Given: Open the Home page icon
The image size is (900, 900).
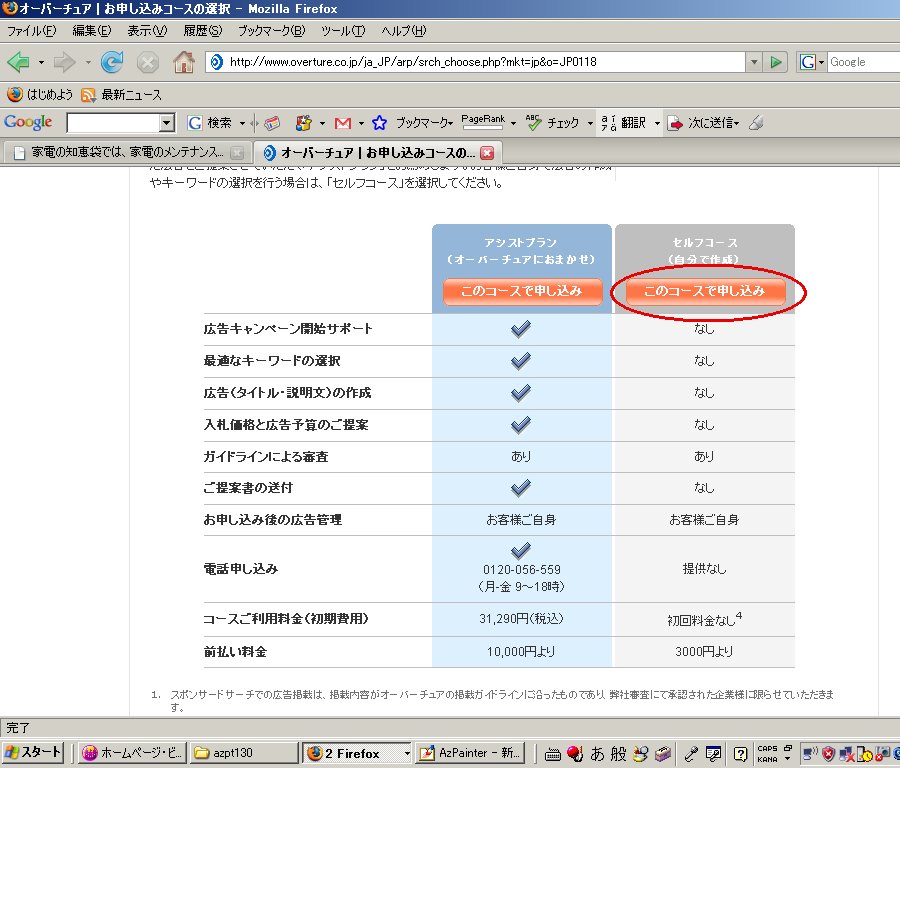Looking at the screenshot, I should tap(184, 62).
